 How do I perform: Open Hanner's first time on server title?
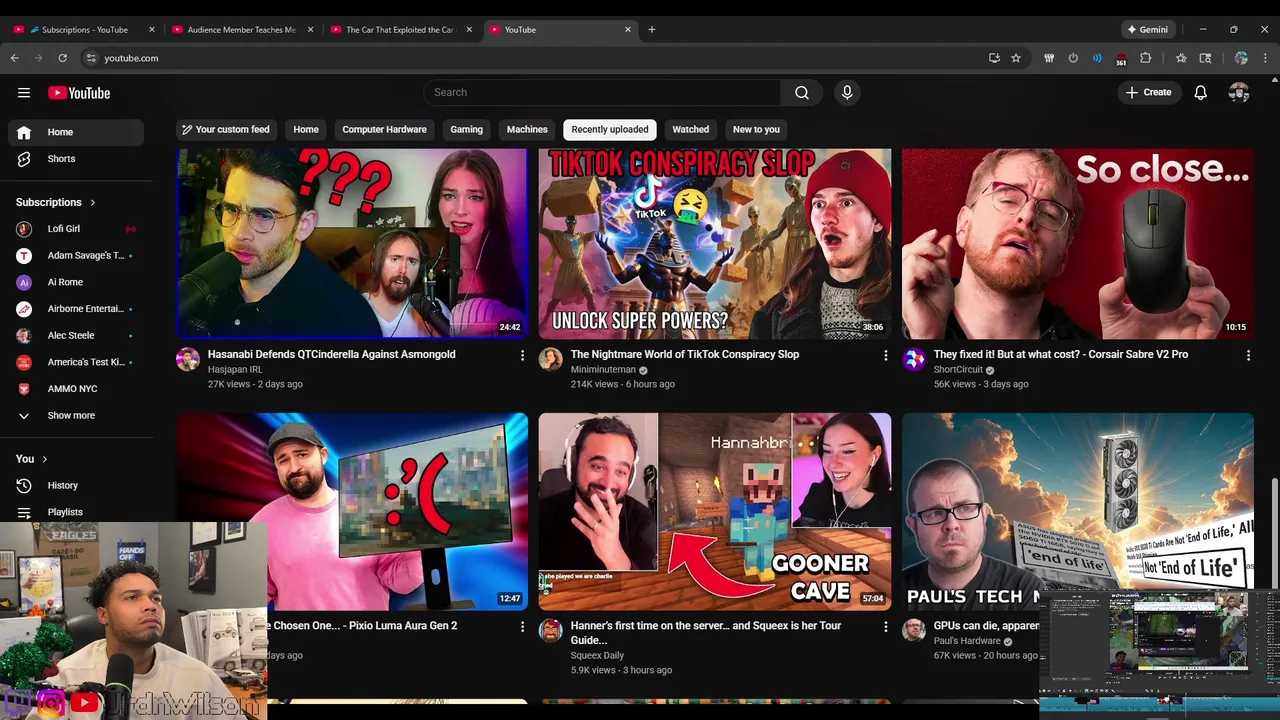[706, 632]
